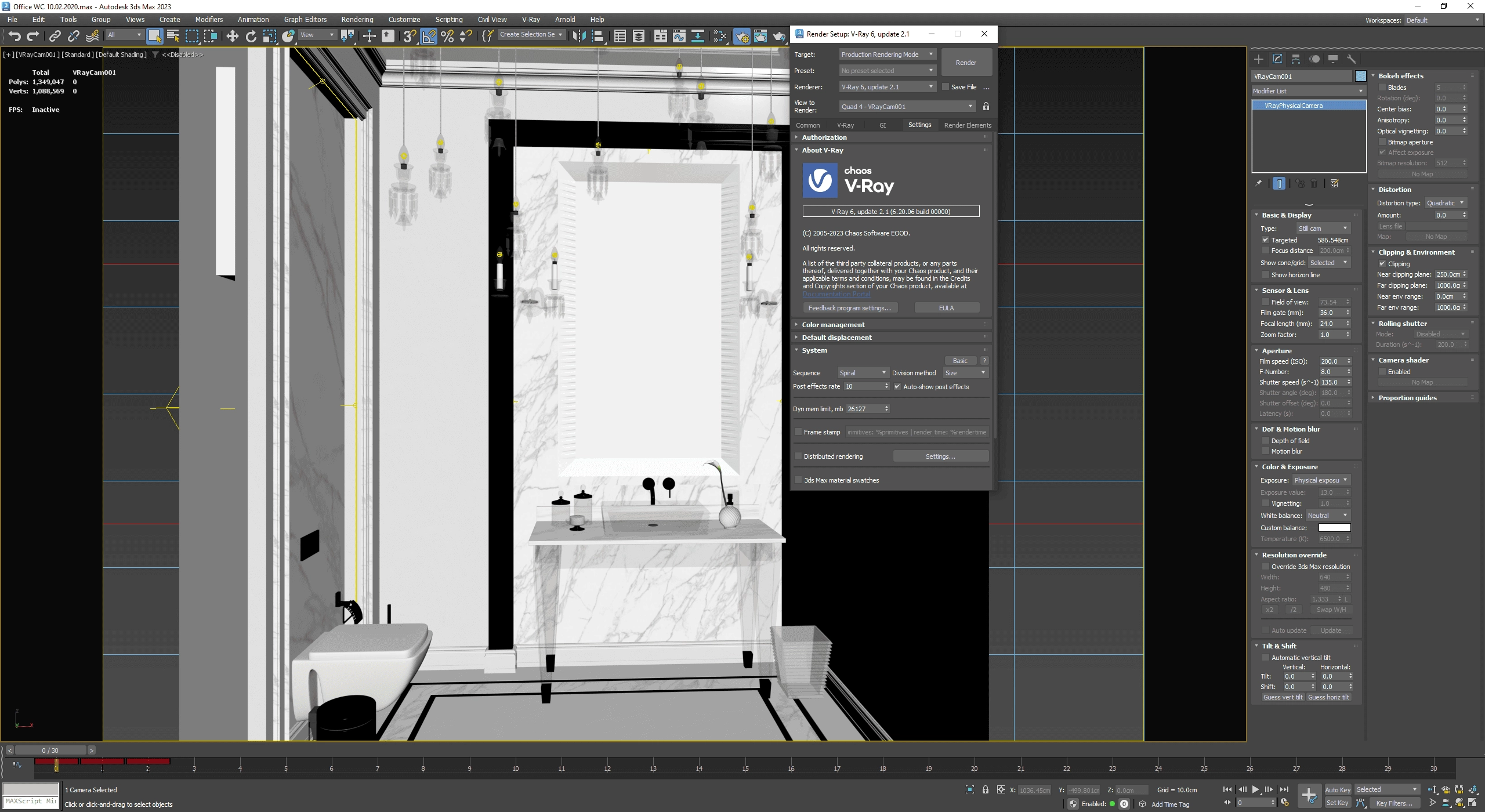
Task: Enable the Distributed rendering checkbox
Action: coord(798,456)
